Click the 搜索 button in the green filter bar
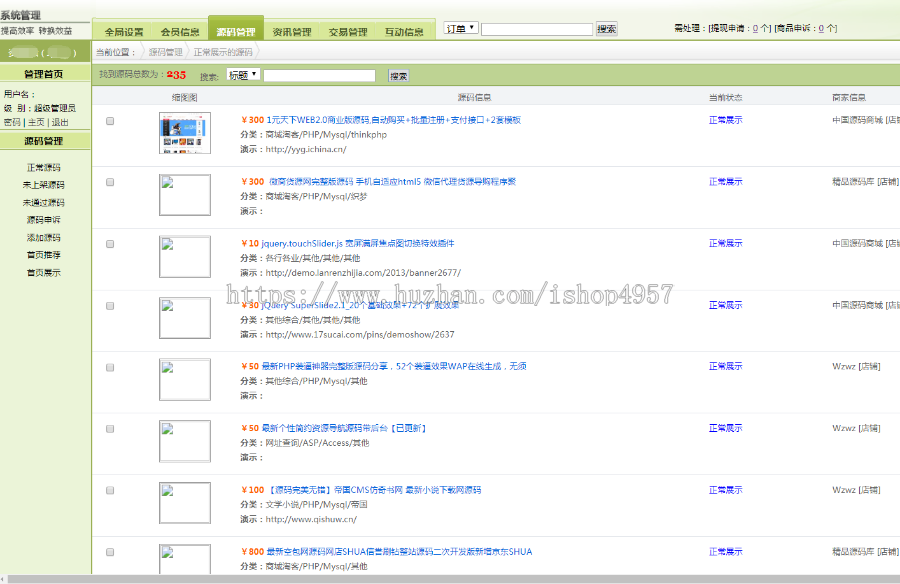Viewport: 900px width, 584px height. coord(399,76)
